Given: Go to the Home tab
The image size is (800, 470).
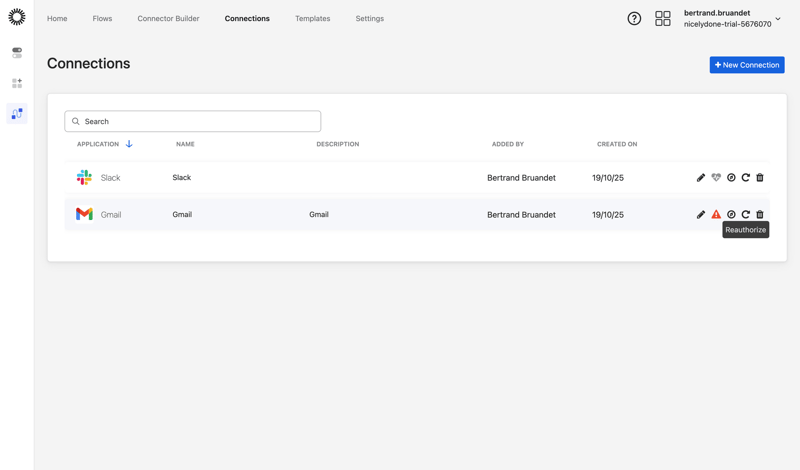Looking at the screenshot, I should coord(57,18).
